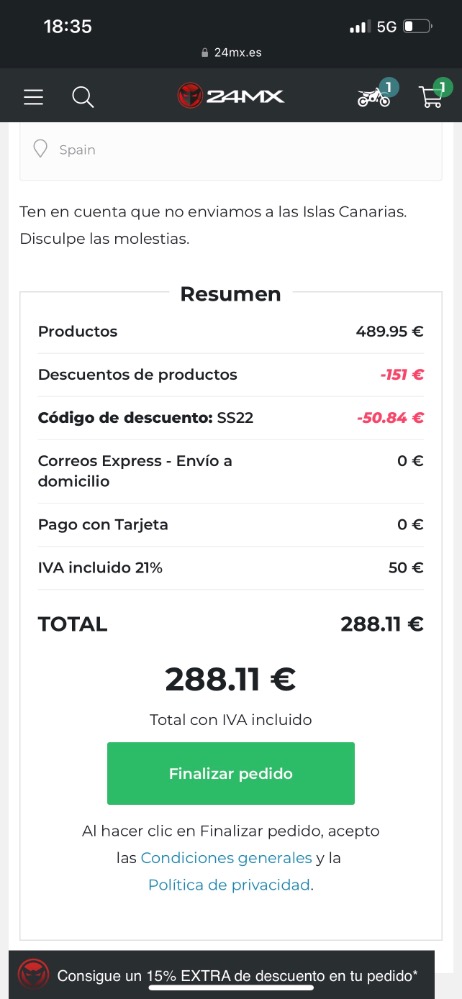
Task: Tap the cart badge showing 1
Action: tap(442, 86)
